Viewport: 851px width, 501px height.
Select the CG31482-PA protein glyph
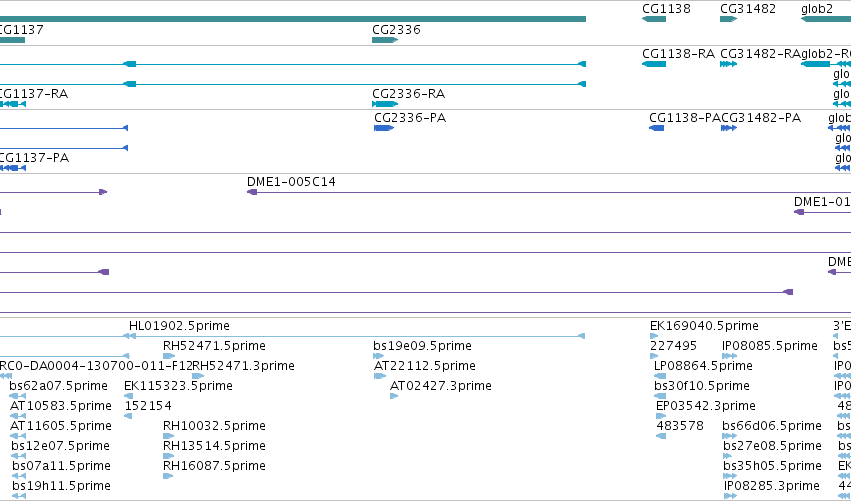coord(728,128)
